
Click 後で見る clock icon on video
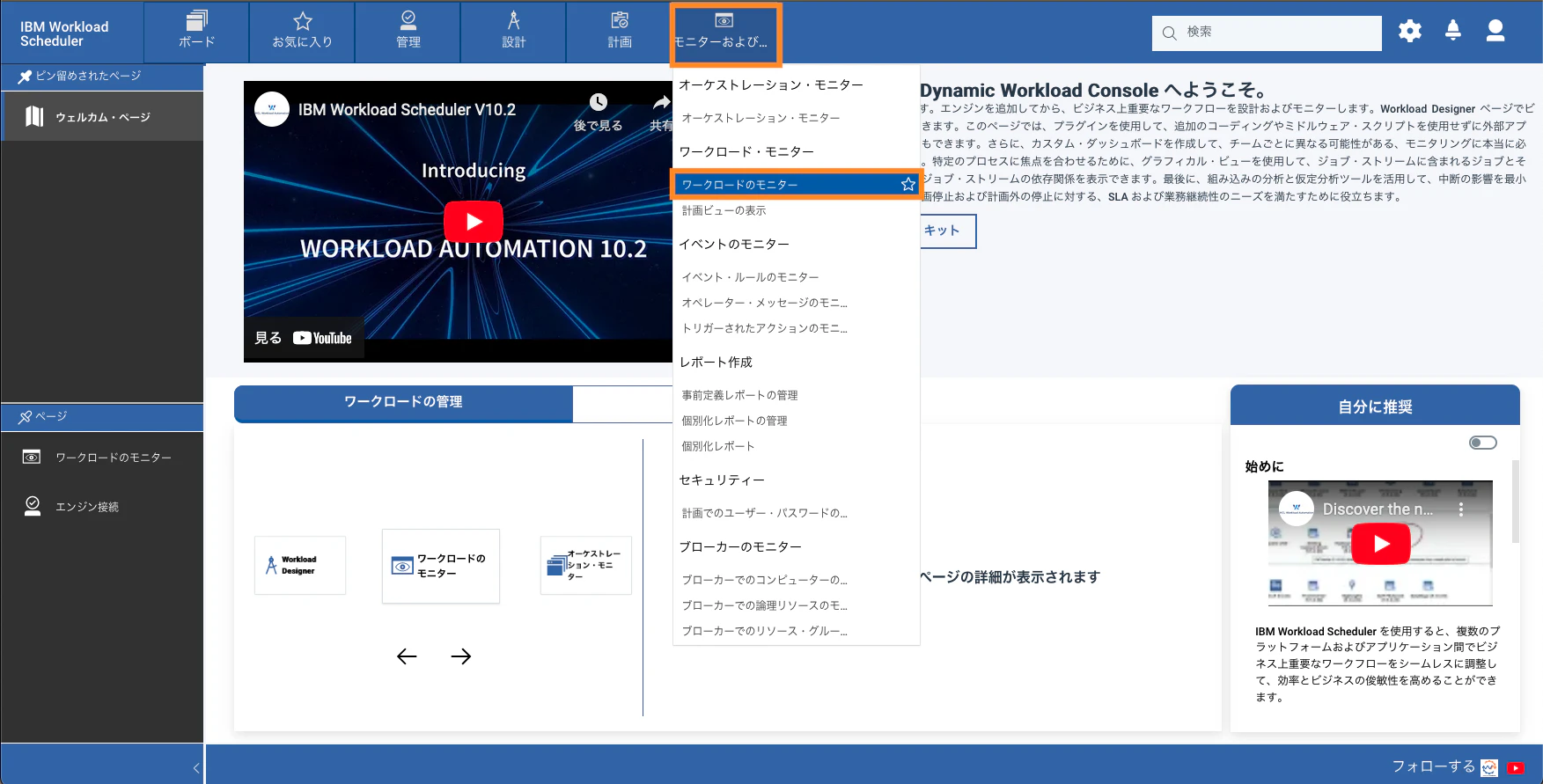[599, 102]
